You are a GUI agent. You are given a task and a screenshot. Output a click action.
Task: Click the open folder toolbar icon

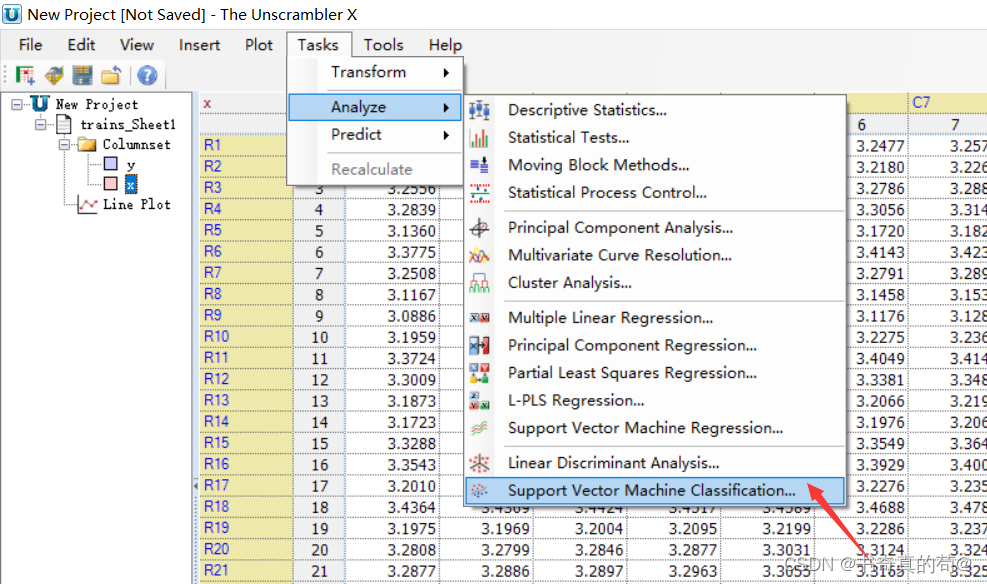111,76
